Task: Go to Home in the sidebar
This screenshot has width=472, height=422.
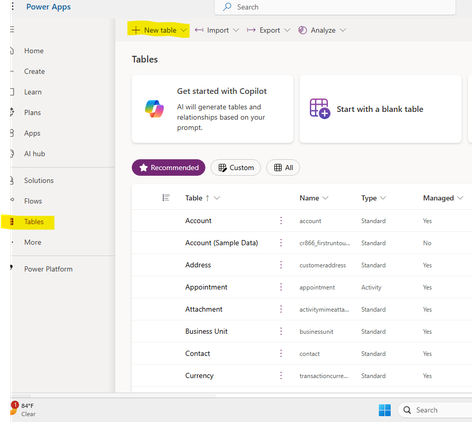Action: pos(34,51)
